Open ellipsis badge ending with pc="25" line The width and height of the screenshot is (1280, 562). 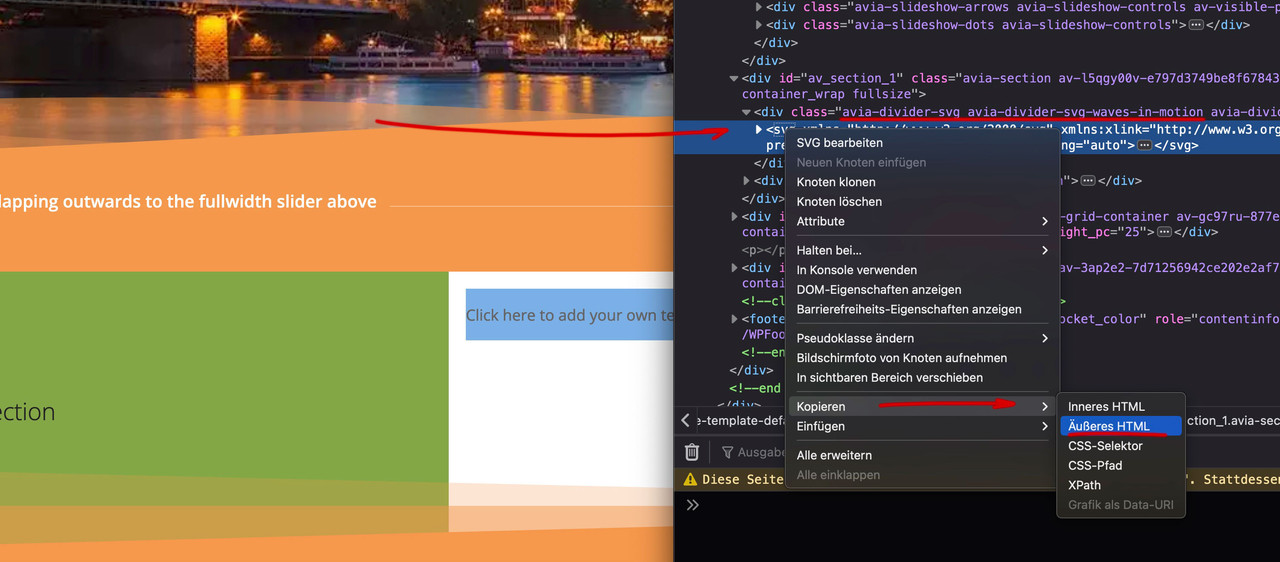(x=1164, y=232)
